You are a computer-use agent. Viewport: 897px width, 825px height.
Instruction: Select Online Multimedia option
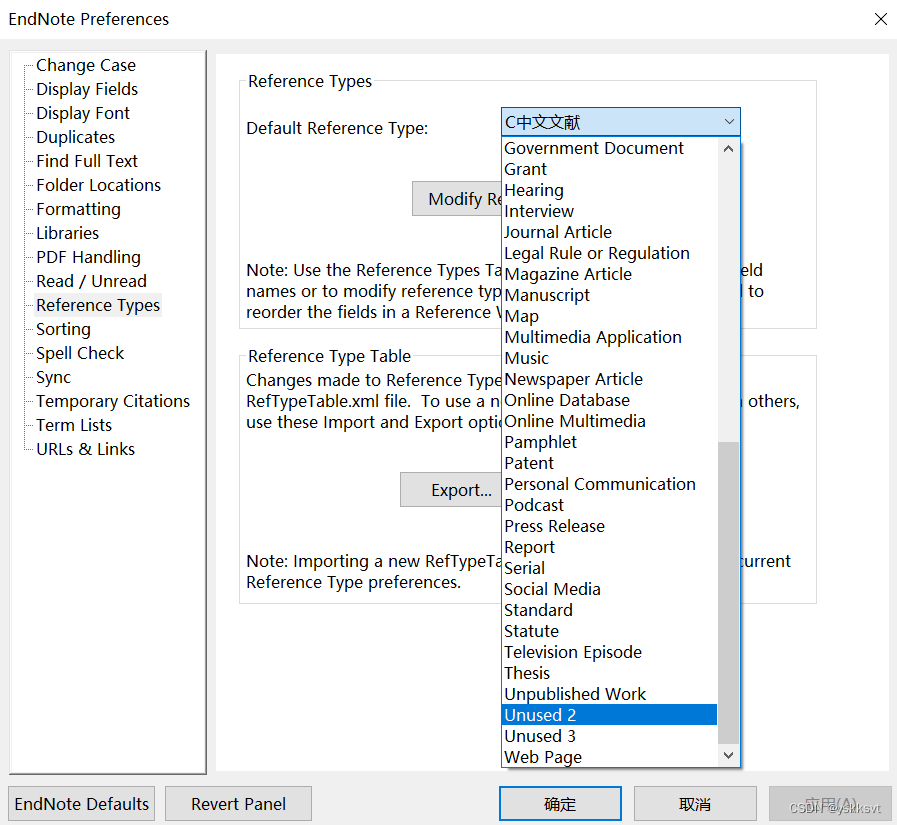click(609, 422)
